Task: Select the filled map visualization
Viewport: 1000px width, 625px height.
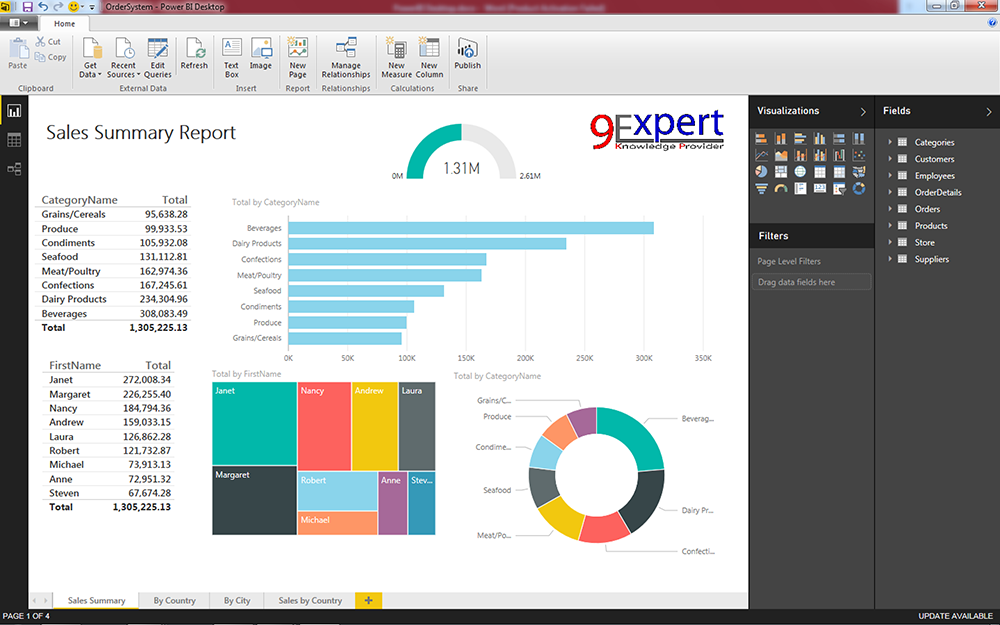Action: pyautogui.click(x=859, y=172)
